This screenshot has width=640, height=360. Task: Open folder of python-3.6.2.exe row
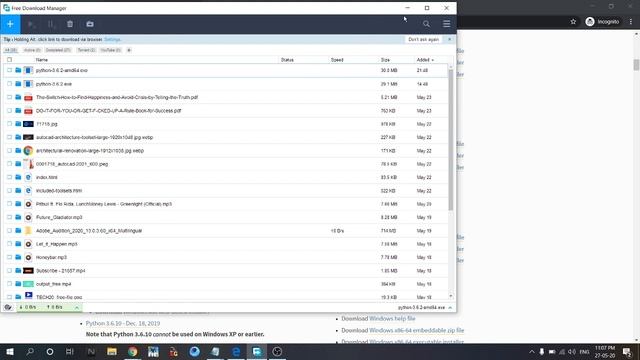(18, 84)
